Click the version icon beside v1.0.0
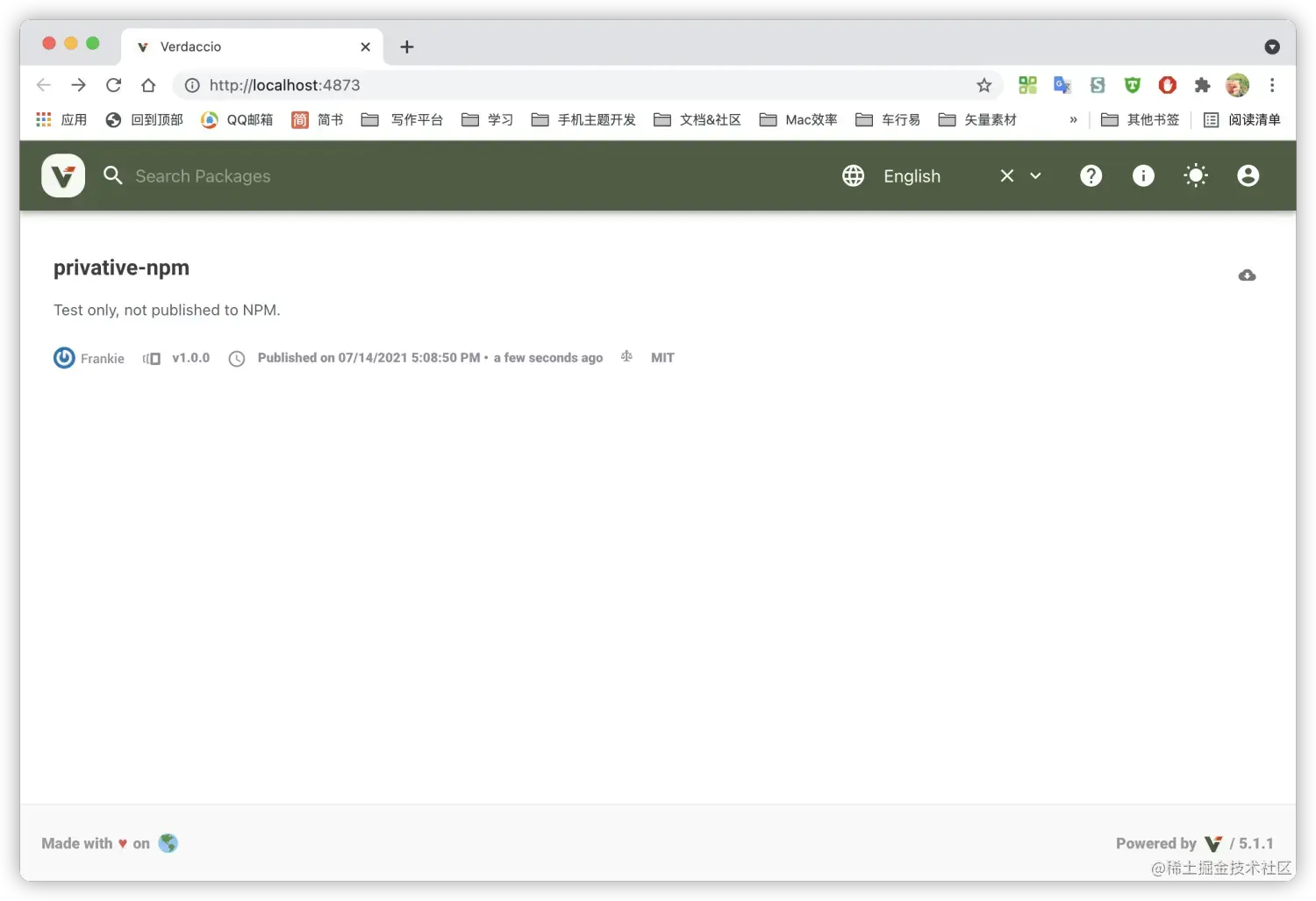1316x901 pixels. [x=152, y=358]
